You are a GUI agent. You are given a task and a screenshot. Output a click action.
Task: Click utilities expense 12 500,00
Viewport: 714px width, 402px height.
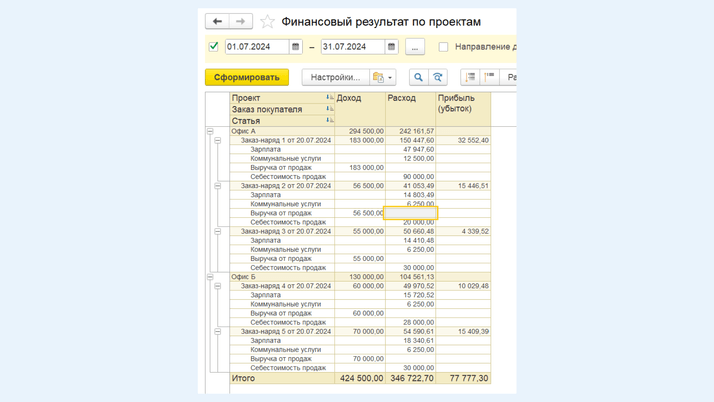pos(418,158)
